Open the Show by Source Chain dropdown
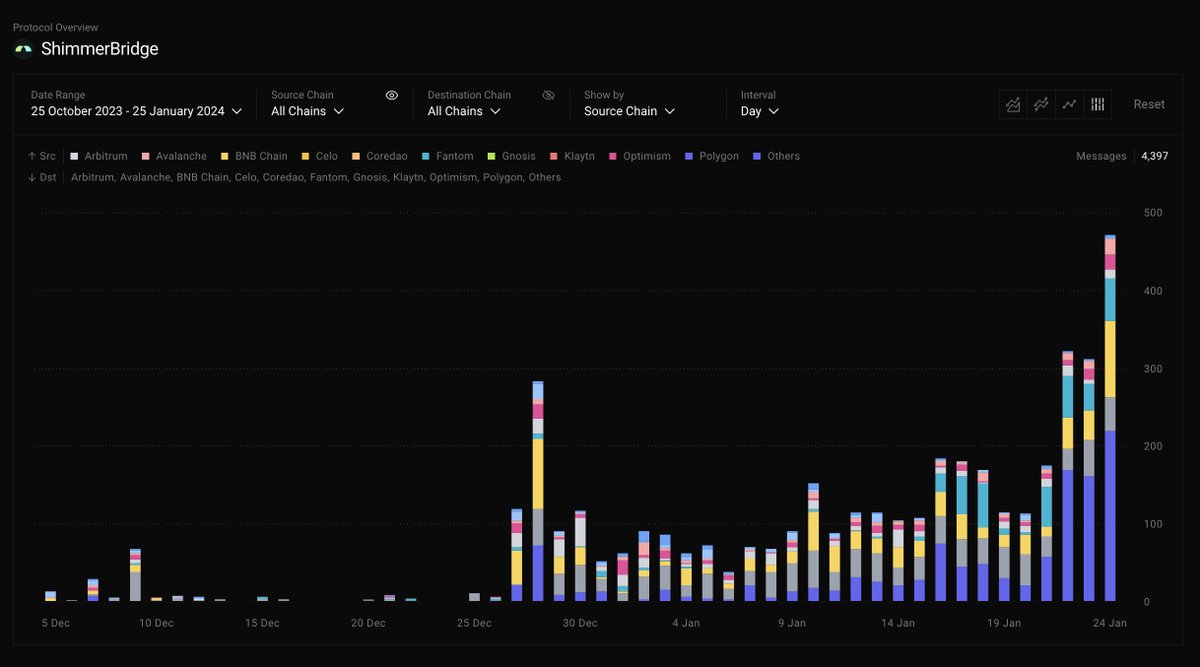 [x=629, y=111]
